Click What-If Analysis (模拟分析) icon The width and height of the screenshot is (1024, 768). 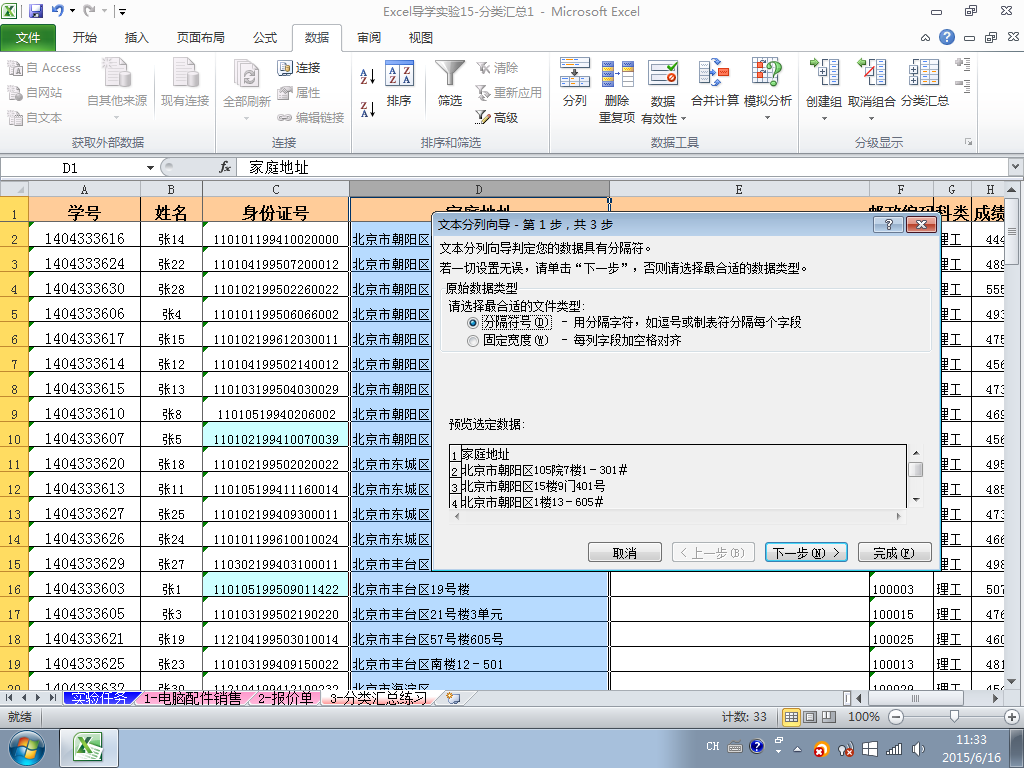767,72
